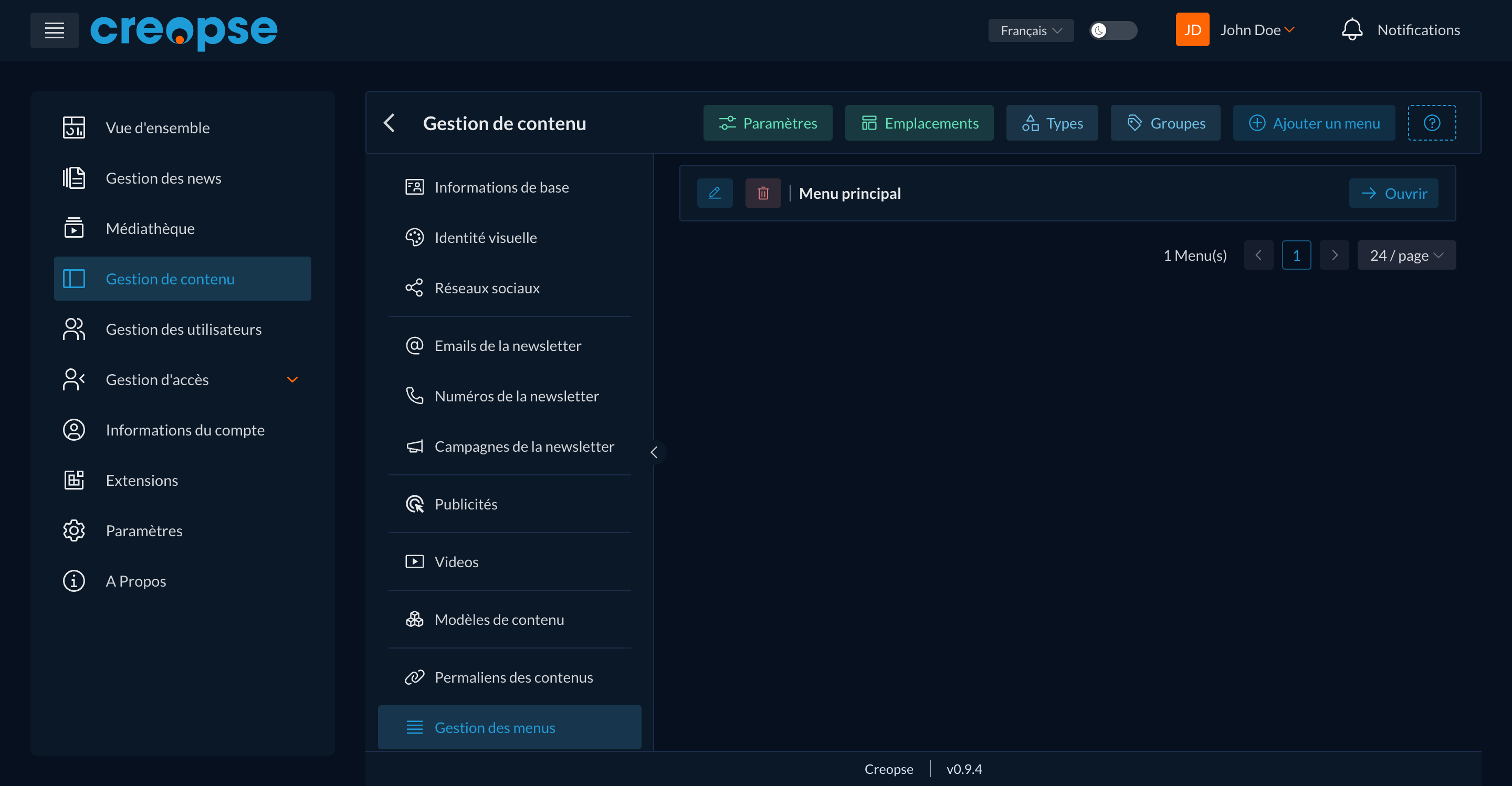Viewport: 1512px width, 786px height.
Task: Expand the John Doe user menu
Action: 1257,30
